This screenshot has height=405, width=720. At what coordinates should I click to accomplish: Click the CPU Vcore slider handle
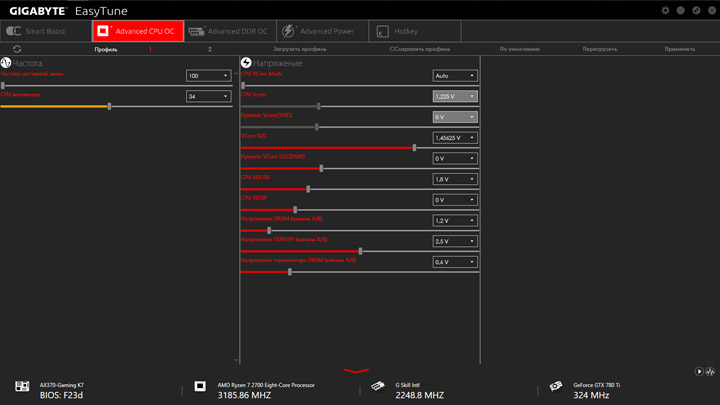coord(319,106)
